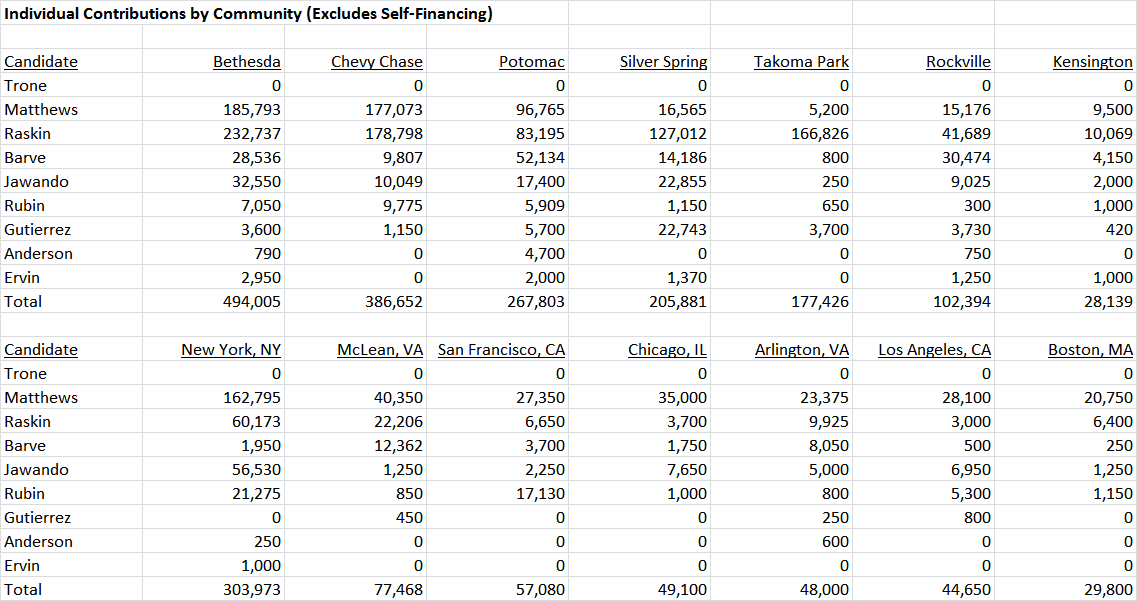Image resolution: width=1137 pixels, height=601 pixels.
Task: Select the first Candidate header cell
Action: click(x=41, y=62)
